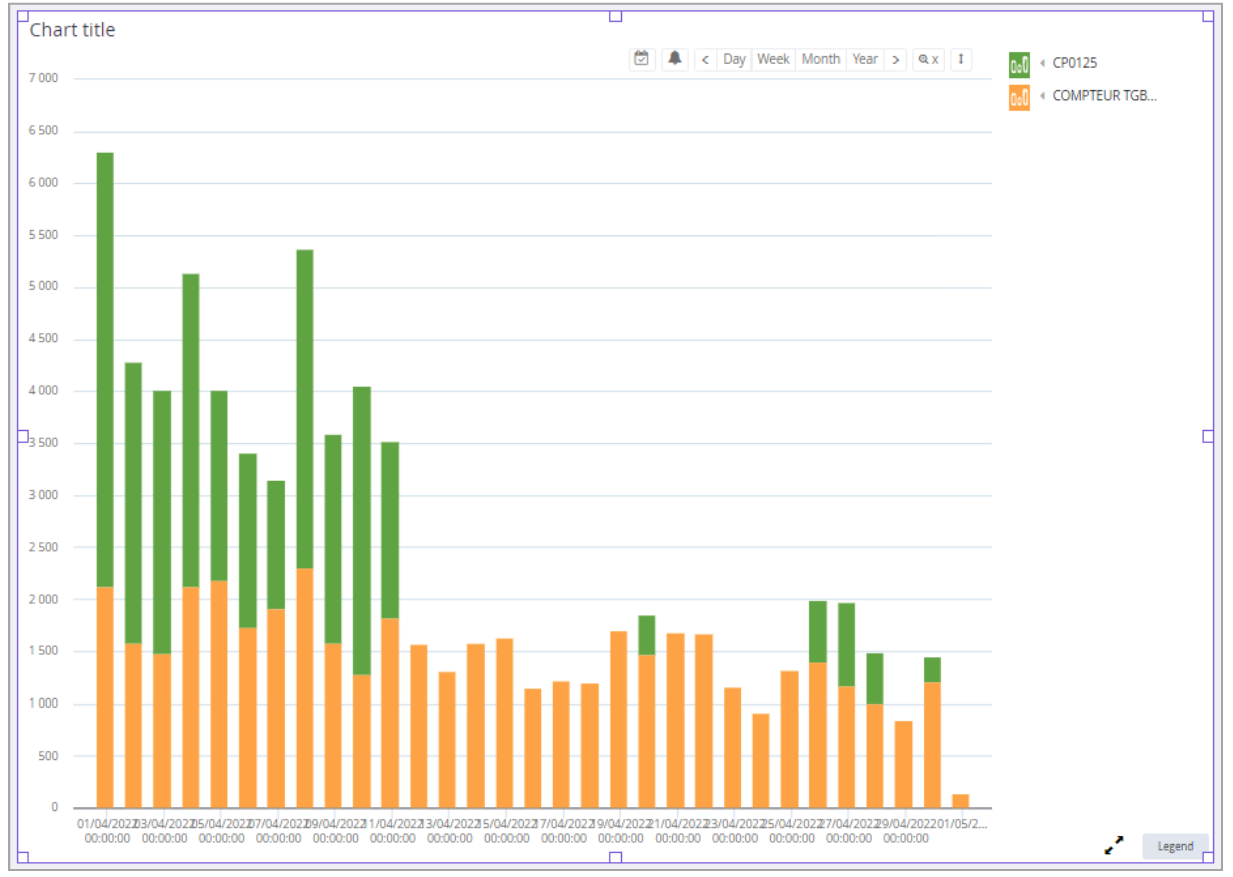
Task: Toggle the Legend panel button
Action: (x=1175, y=846)
